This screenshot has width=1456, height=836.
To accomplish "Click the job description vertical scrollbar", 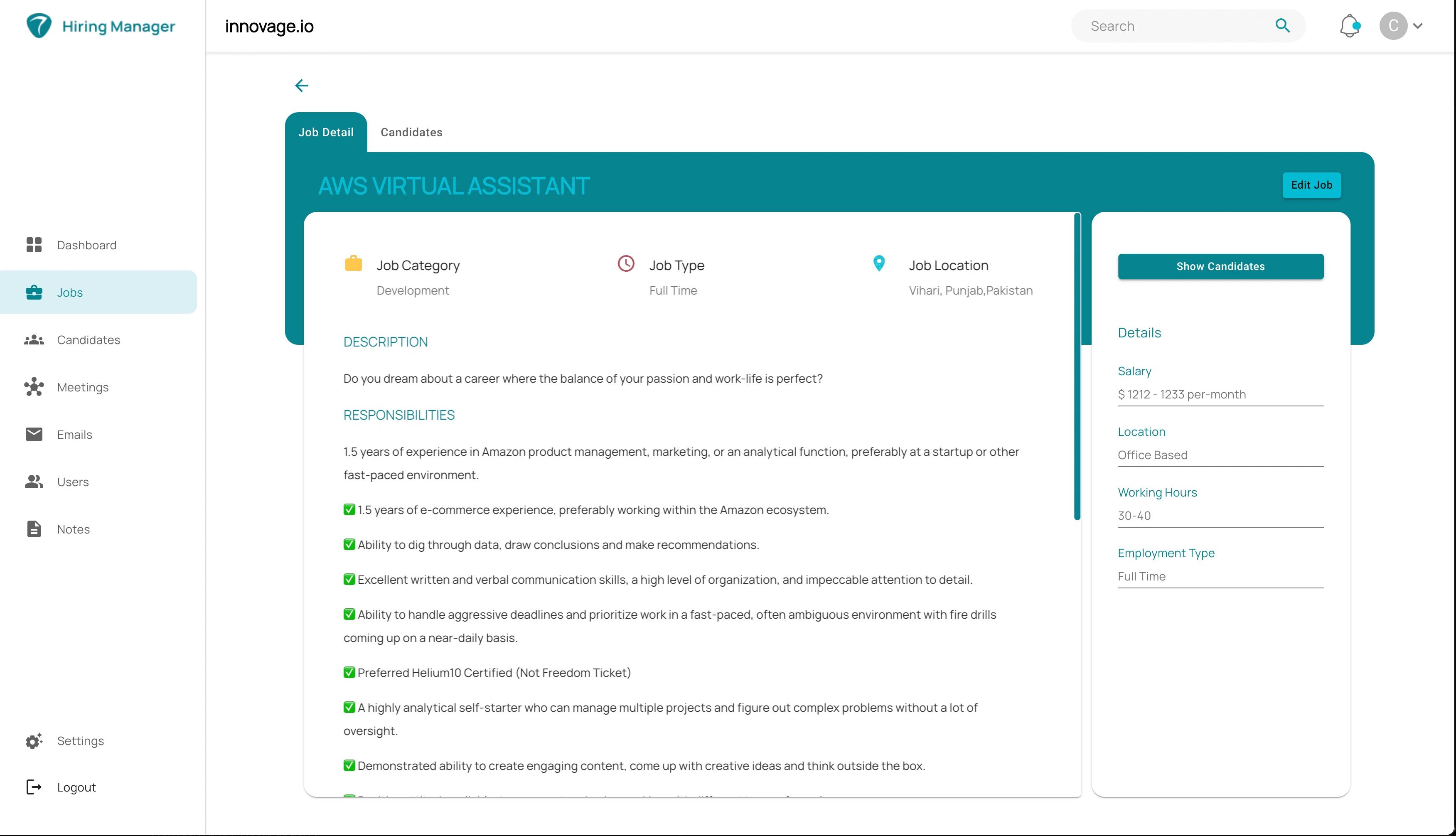I will [x=1077, y=367].
